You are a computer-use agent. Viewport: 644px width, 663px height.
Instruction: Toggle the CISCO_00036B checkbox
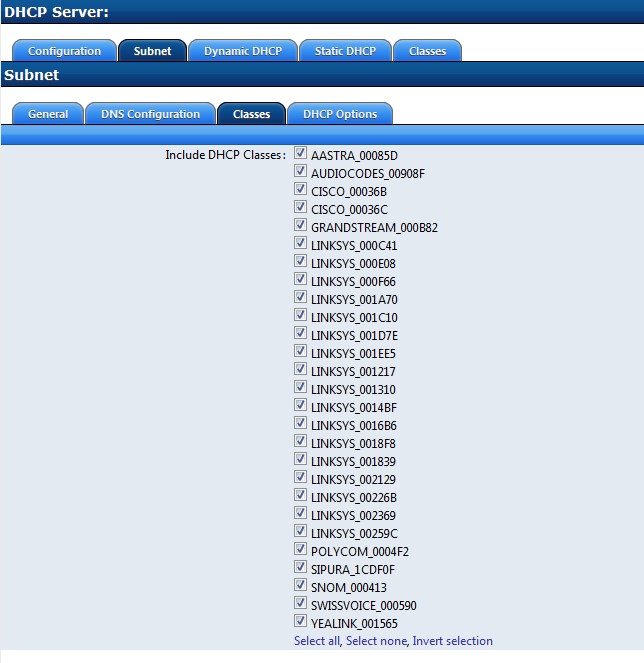[x=300, y=189]
